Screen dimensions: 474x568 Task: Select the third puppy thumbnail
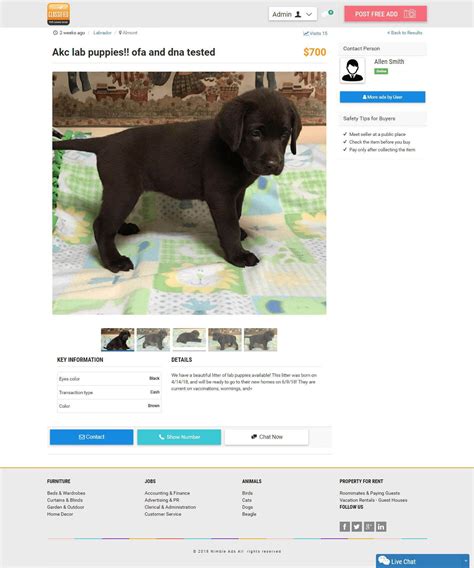click(189, 339)
